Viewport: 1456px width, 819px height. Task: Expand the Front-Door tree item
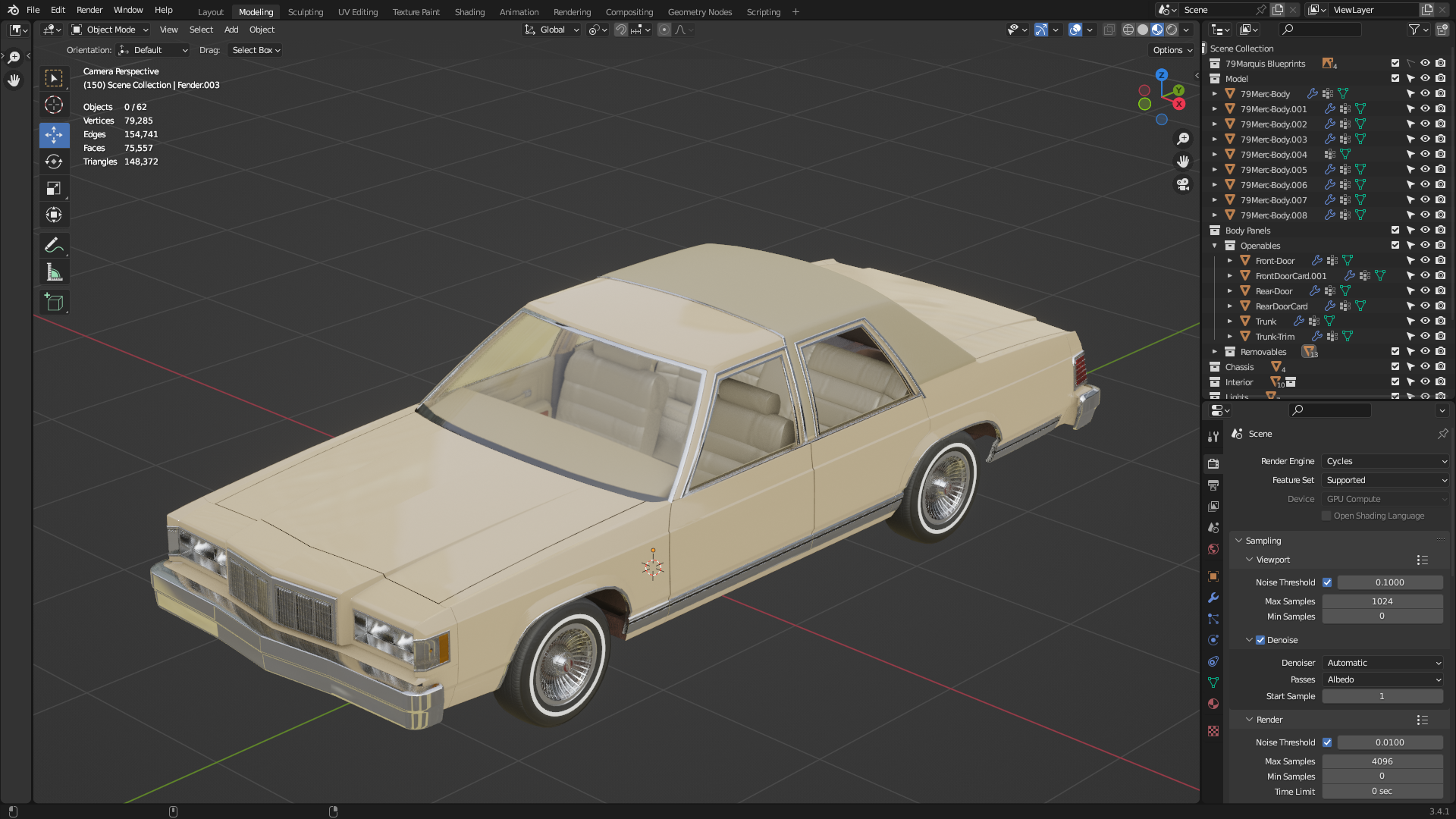click(1230, 261)
